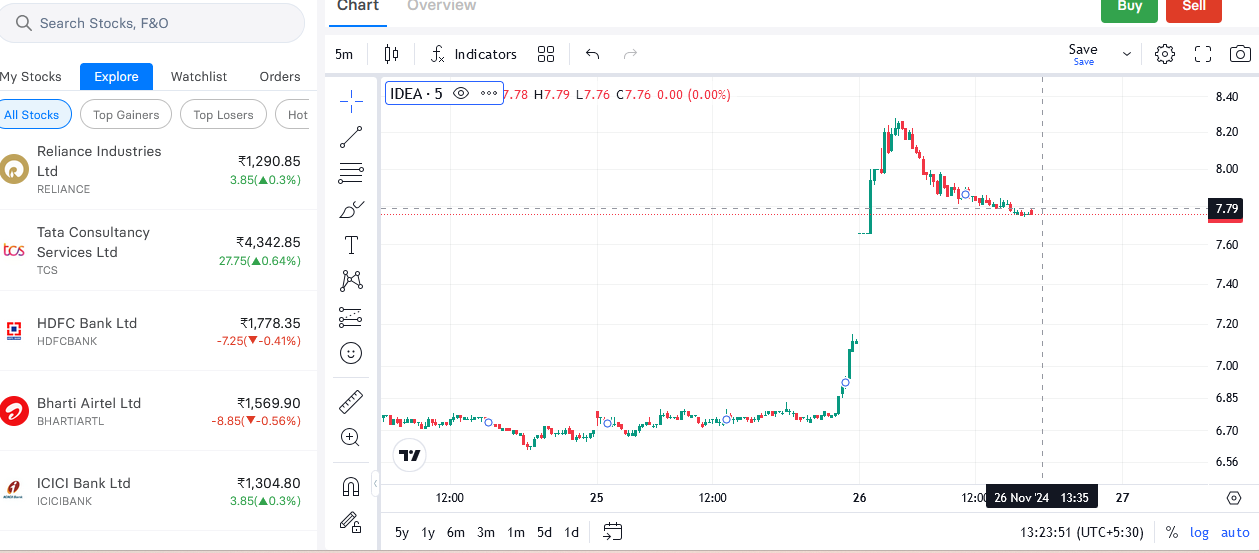Open the Watchlist tab
The image size is (1259, 553).
pyautogui.click(x=199, y=76)
